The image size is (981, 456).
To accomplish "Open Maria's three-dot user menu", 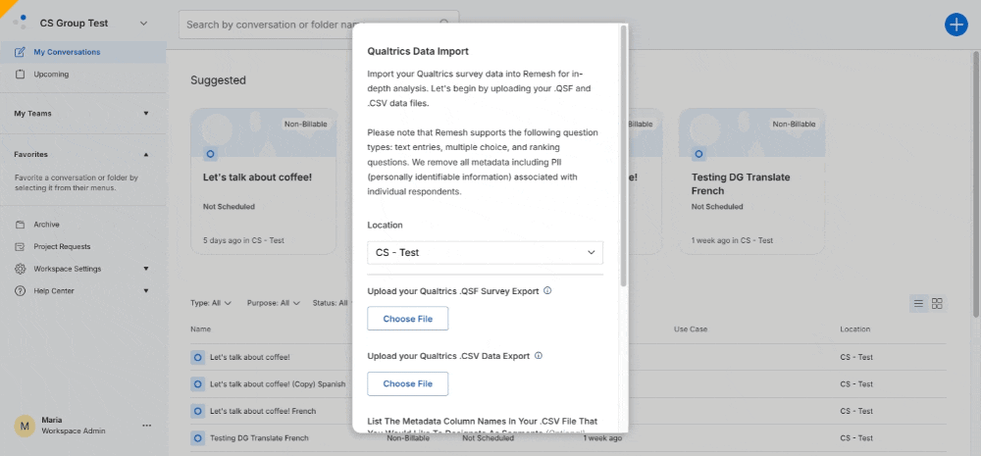I will pos(146,425).
